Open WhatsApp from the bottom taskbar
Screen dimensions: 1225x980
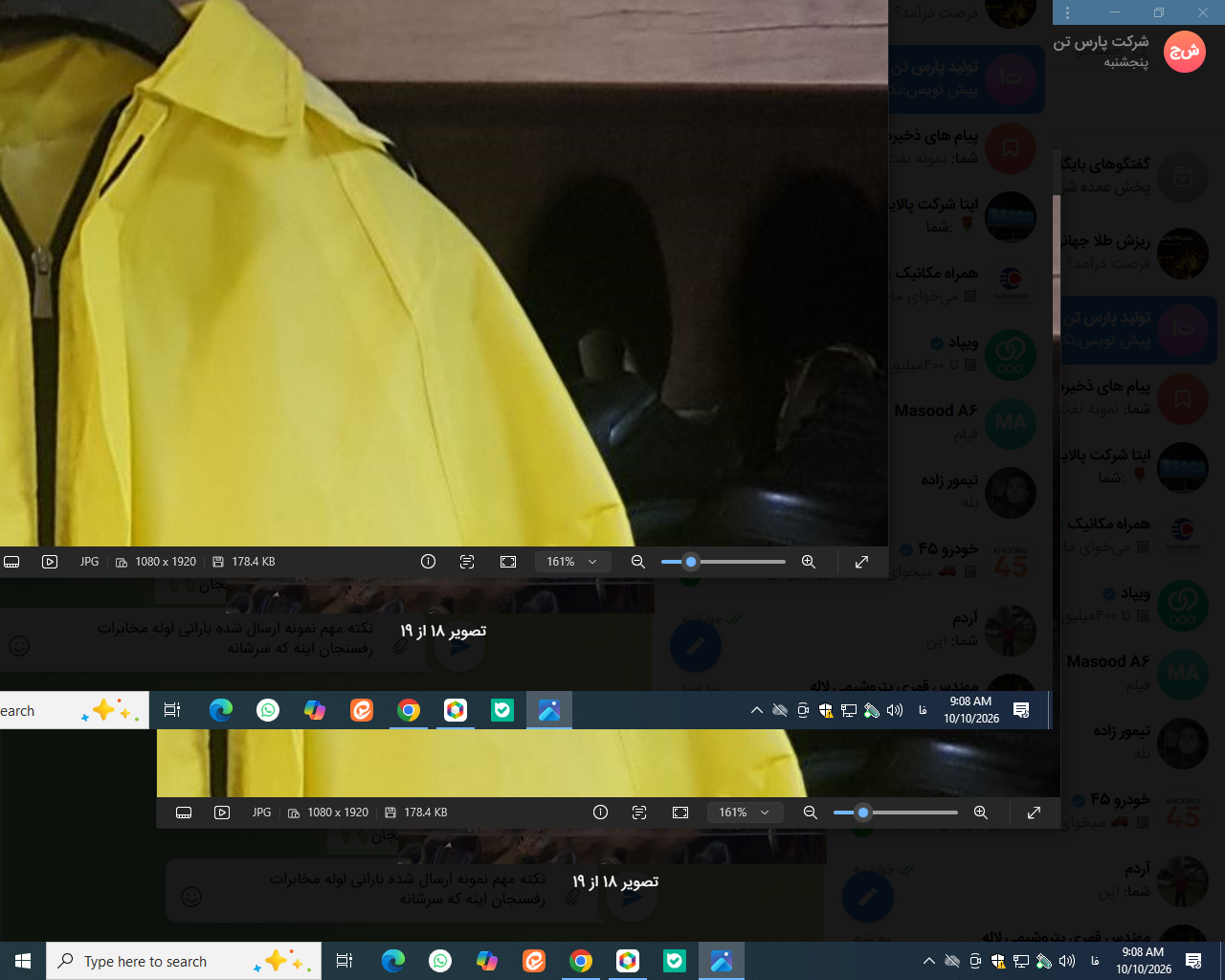coord(440,961)
